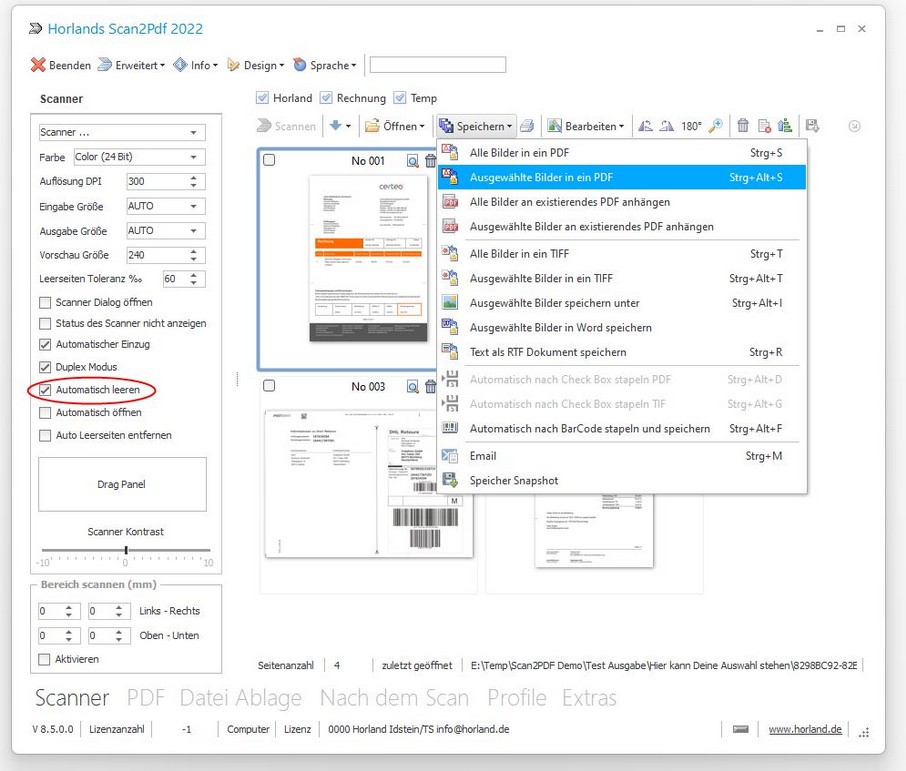Click the red X Beenden icon

(38, 65)
